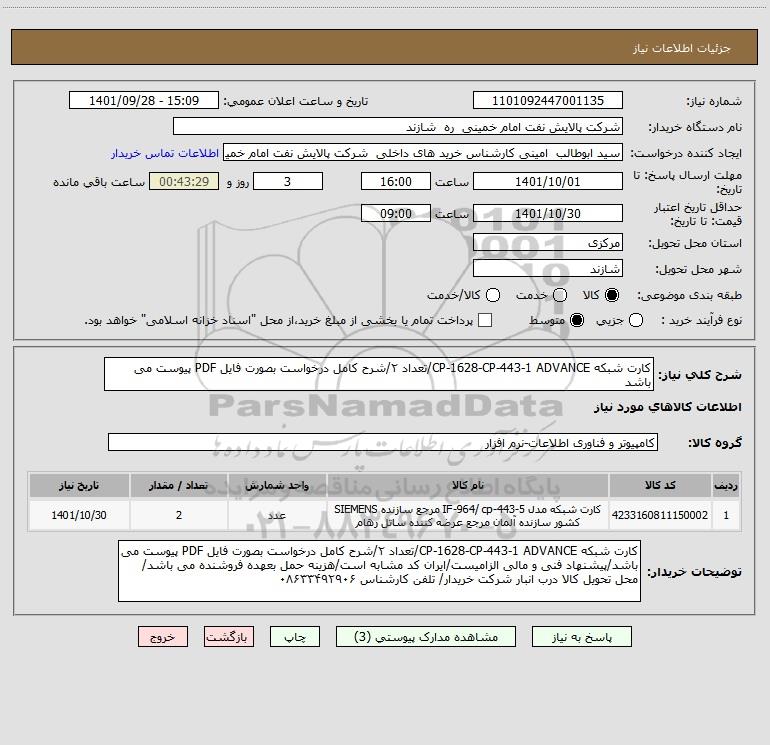Click the request creator field سید ابوطالب امینی
Image resolution: width=770 pixels, height=745 pixels.
pyautogui.click(x=423, y=153)
